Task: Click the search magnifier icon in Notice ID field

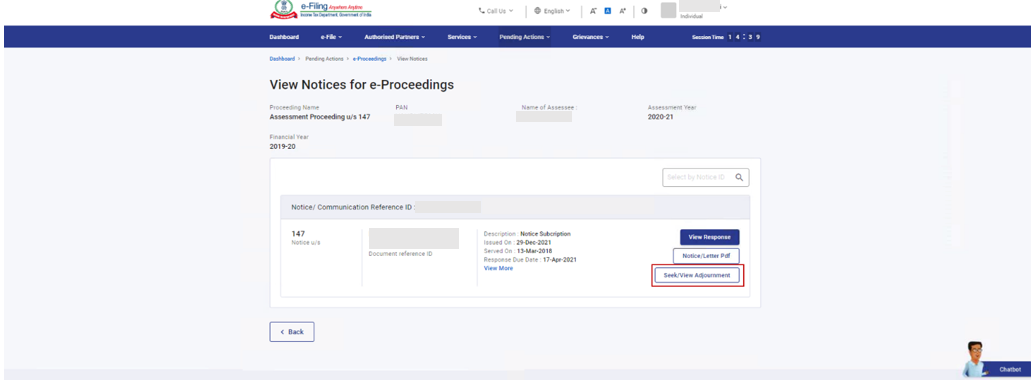Action: point(739,177)
